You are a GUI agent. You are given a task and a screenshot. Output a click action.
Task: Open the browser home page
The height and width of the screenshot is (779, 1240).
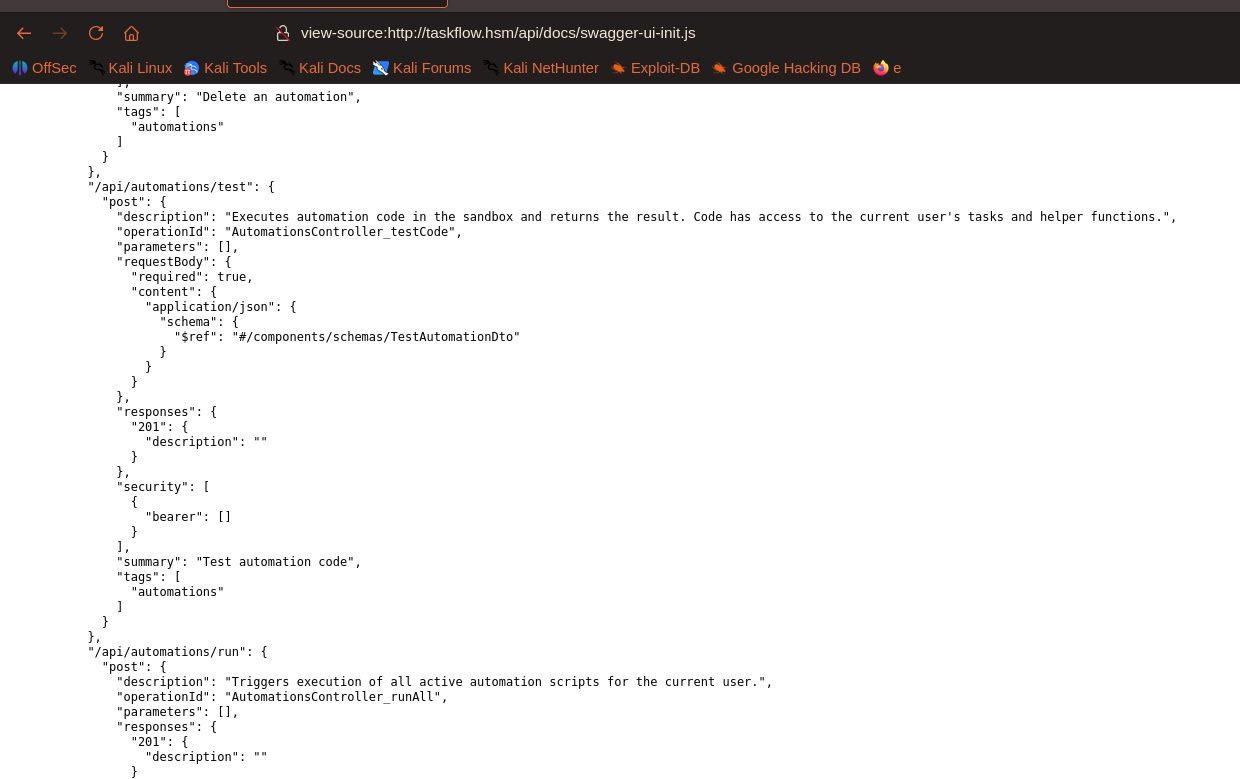pos(131,33)
